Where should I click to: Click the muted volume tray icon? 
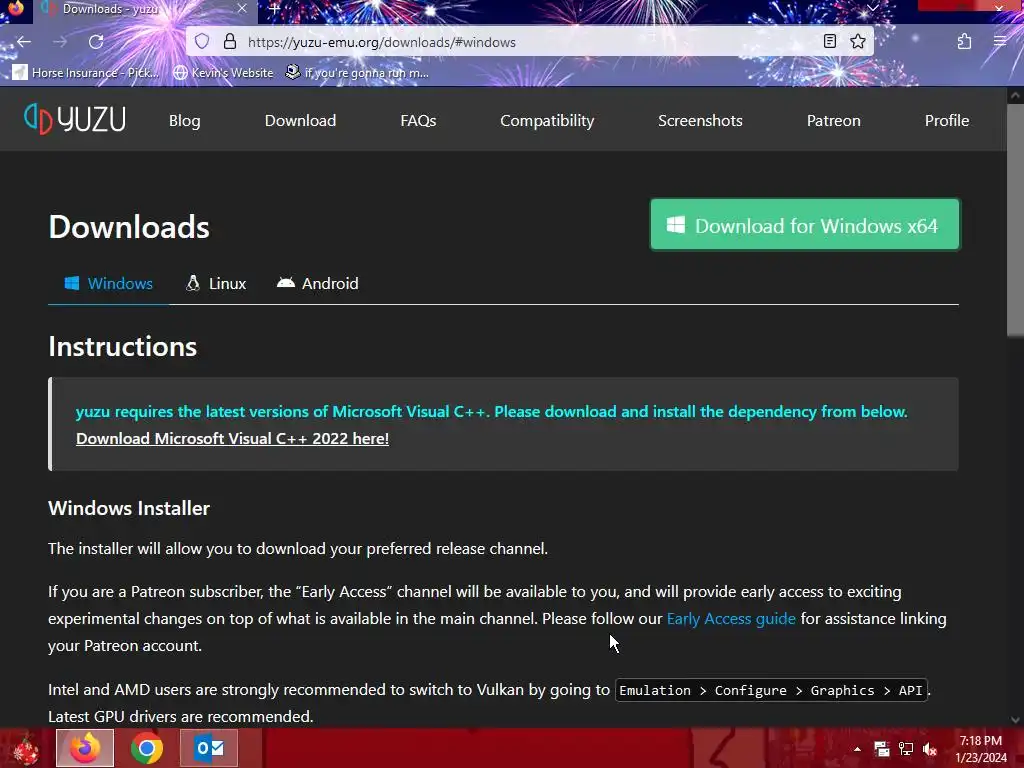click(930, 749)
